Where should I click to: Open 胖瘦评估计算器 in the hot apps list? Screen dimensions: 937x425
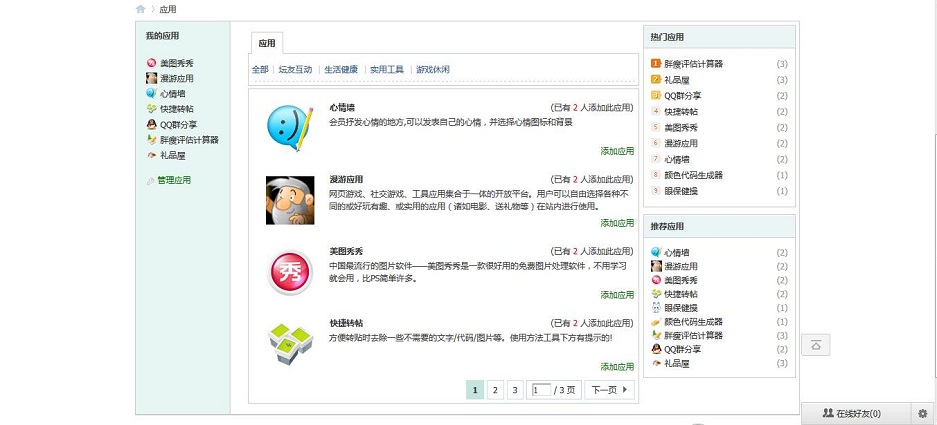click(693, 64)
